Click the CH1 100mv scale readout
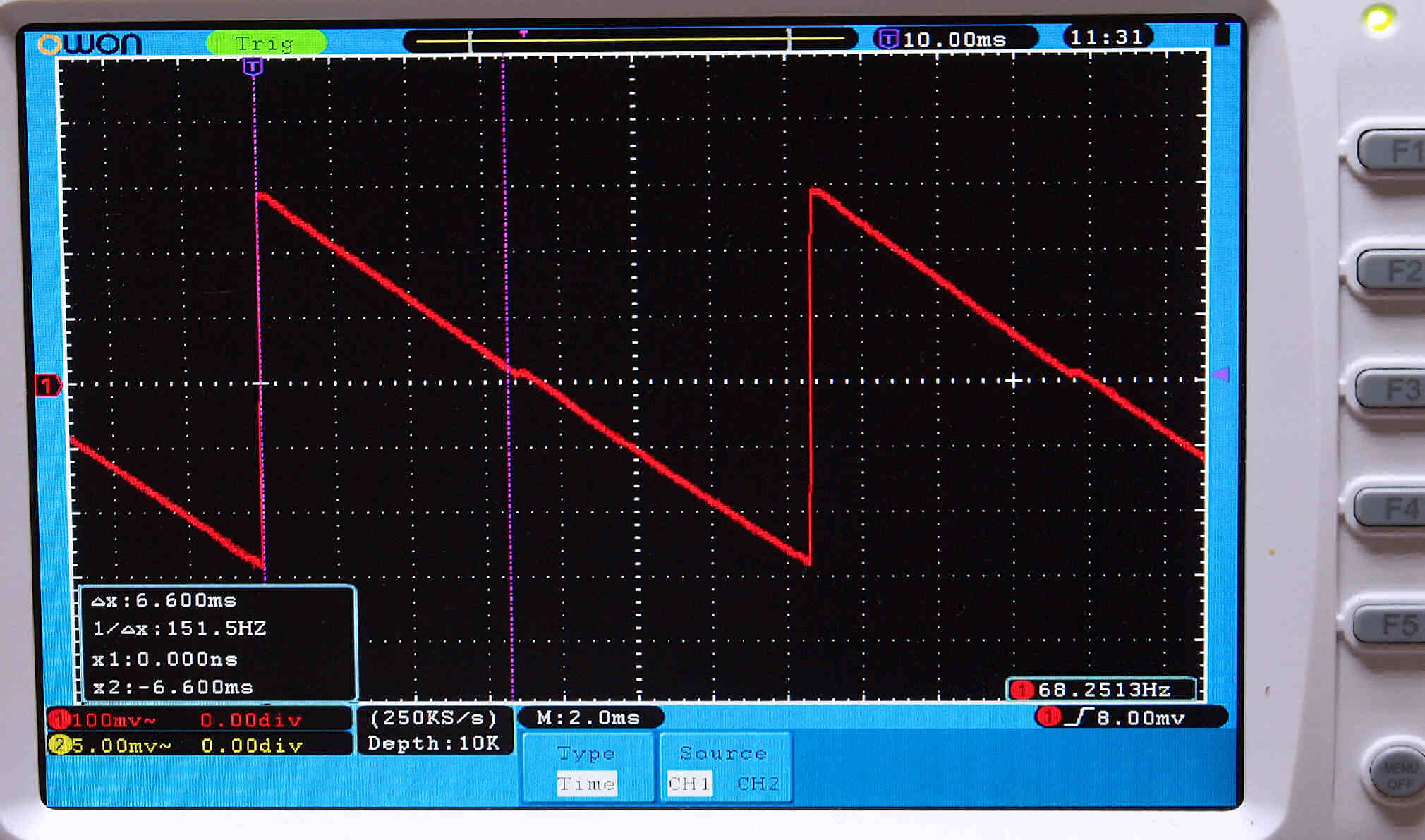This screenshot has width=1425, height=840. [113, 719]
